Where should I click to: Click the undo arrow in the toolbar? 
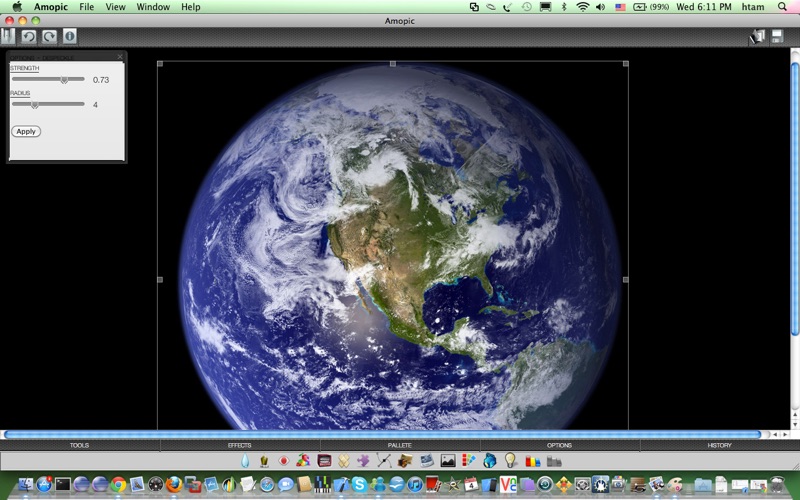[29, 36]
